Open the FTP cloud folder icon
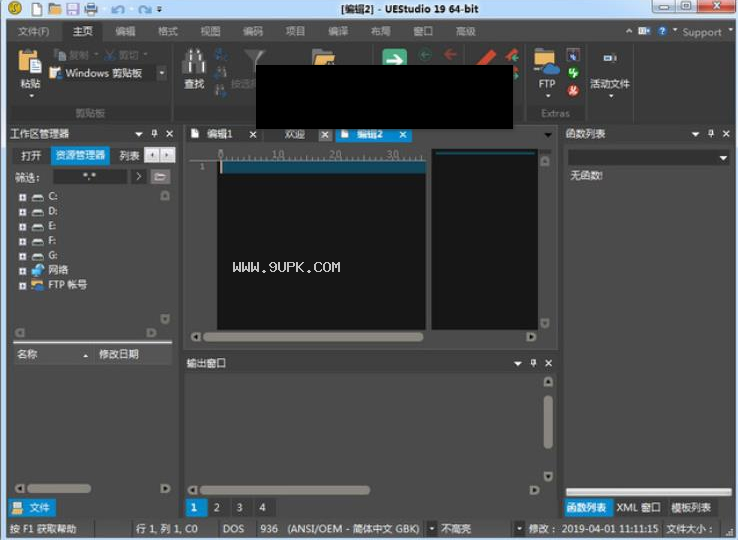This screenshot has height=540, width=738. click(x=546, y=63)
